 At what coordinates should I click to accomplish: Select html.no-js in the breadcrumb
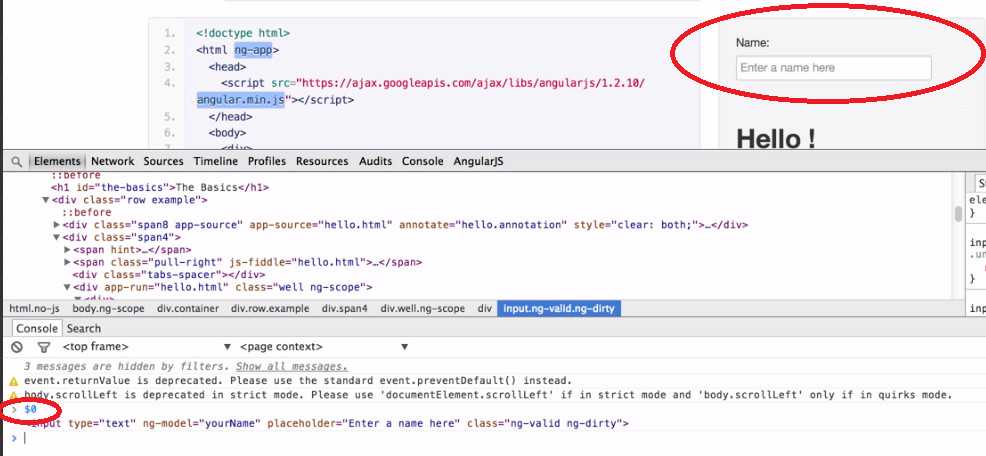tap(34, 309)
